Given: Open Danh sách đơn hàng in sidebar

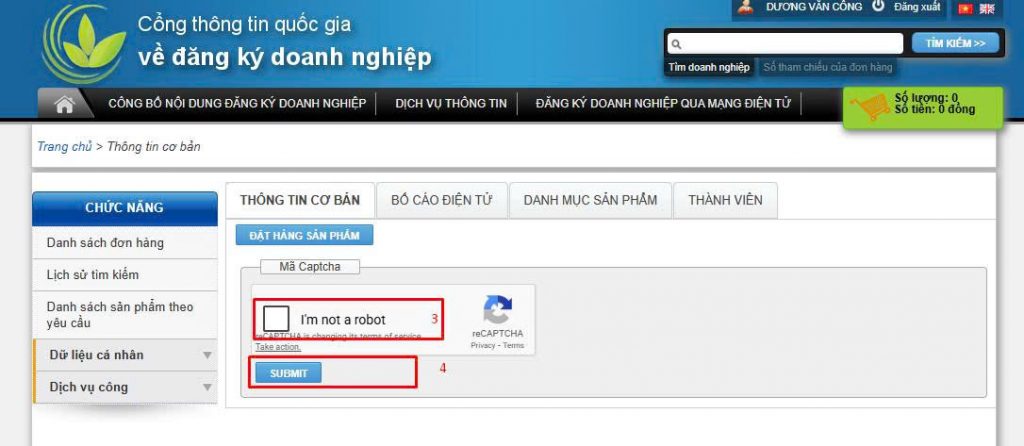Looking at the screenshot, I should pyautogui.click(x=105, y=243).
